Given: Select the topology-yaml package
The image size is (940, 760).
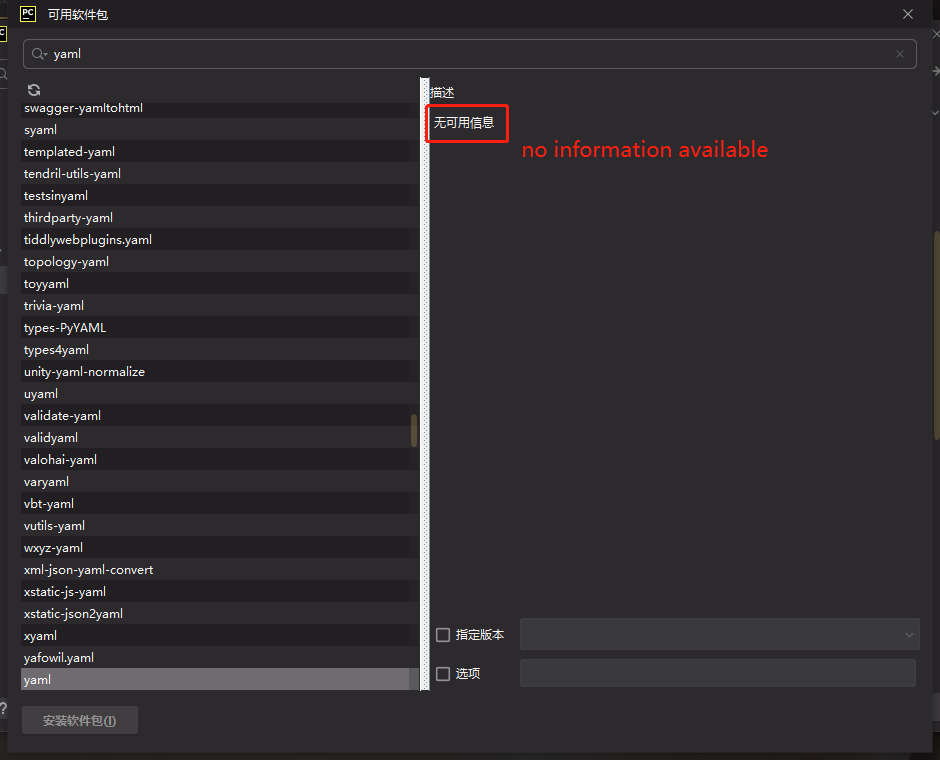Looking at the screenshot, I should point(66,261).
